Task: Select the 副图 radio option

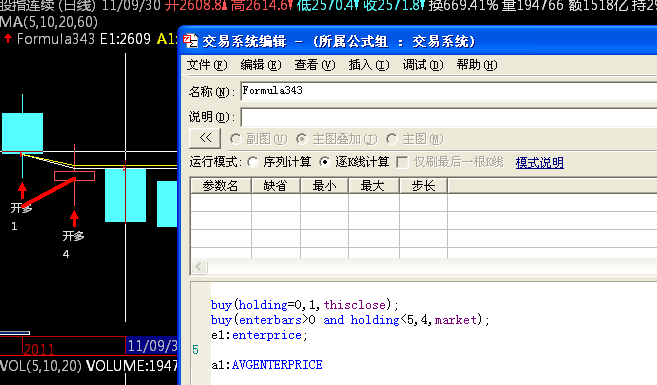Action: click(235, 139)
